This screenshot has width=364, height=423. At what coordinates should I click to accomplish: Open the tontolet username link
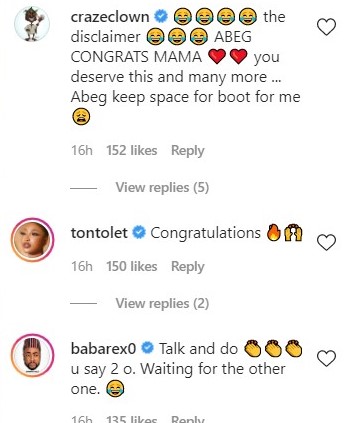click(99, 233)
